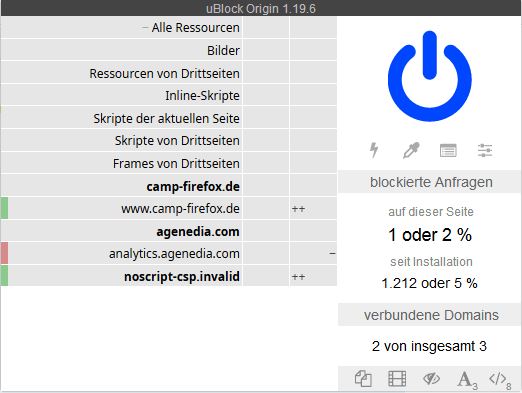Click the big blue power button
The width and height of the screenshot is (522, 393).
430,76
